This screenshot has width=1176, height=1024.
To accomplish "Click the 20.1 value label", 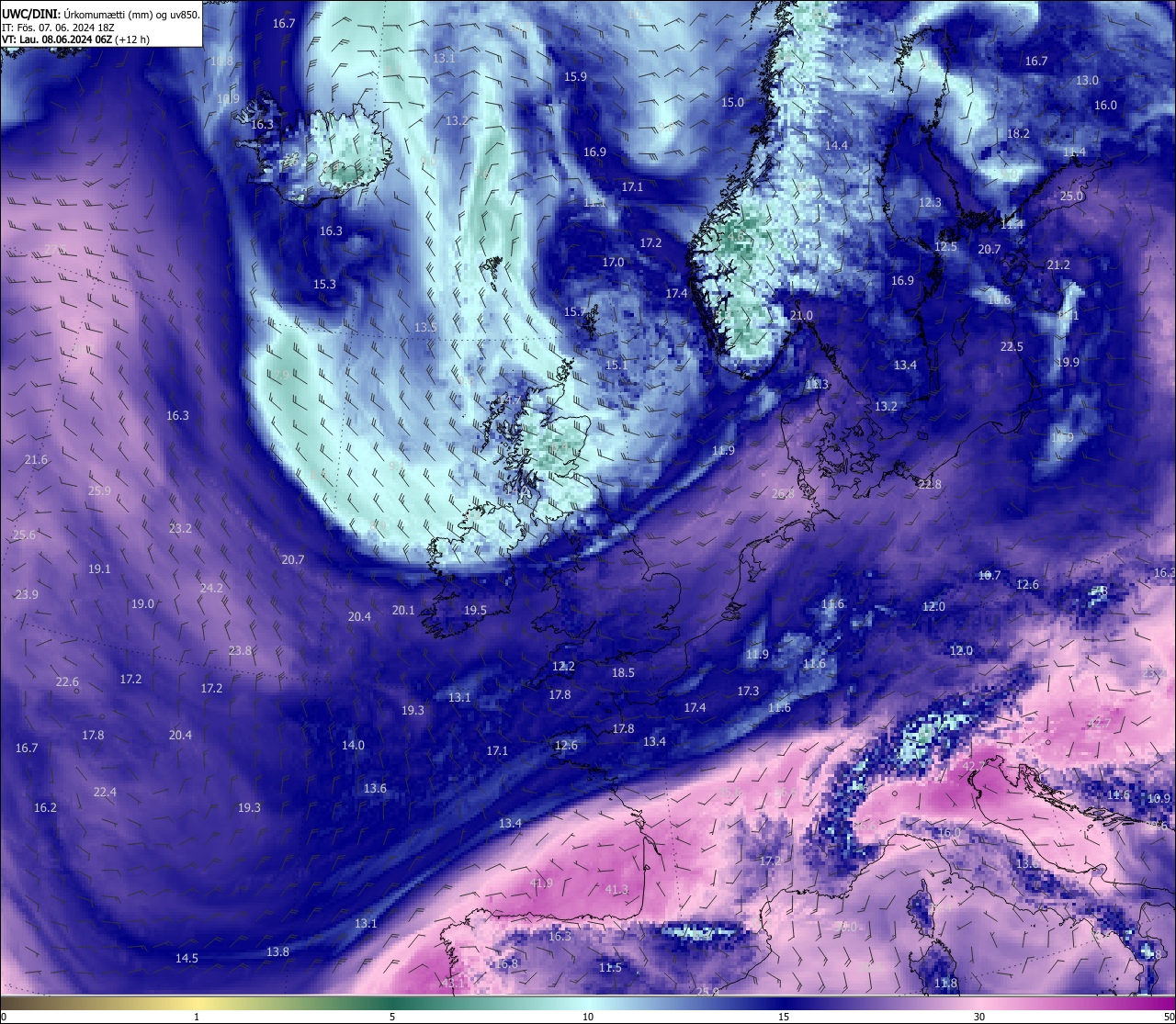I will click(x=403, y=611).
